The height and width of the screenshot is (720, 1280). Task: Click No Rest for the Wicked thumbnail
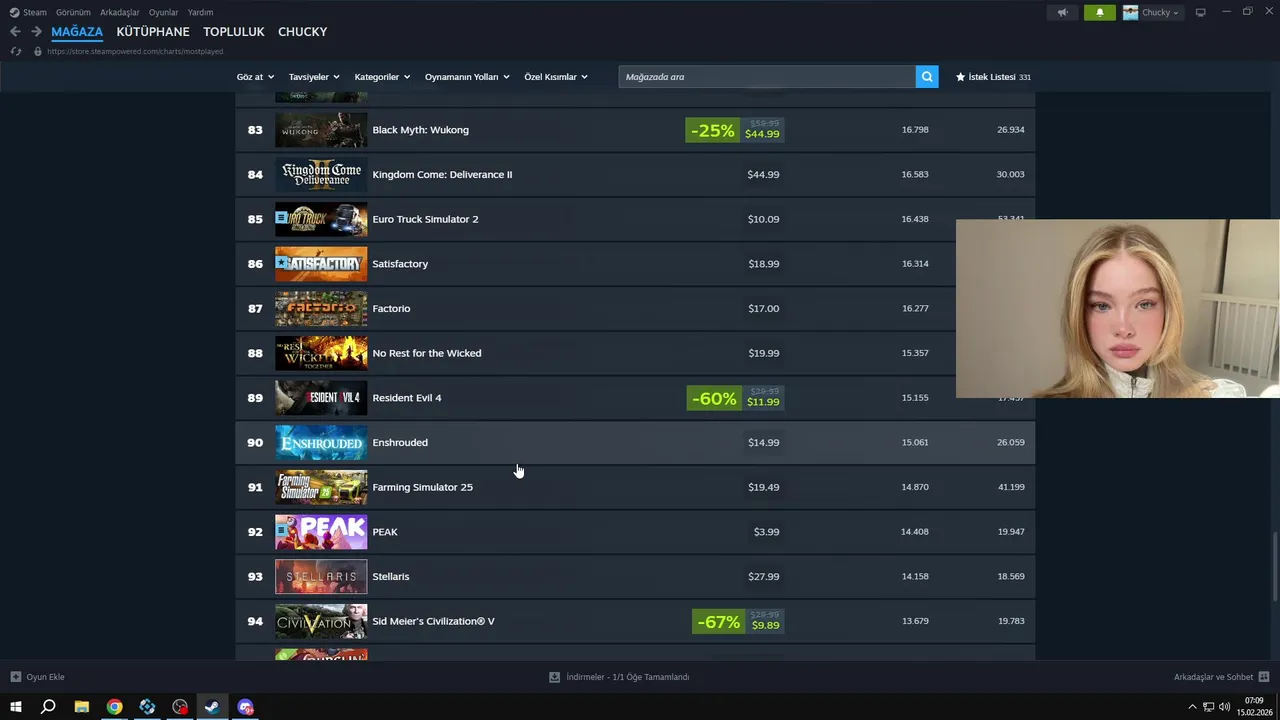click(321, 353)
